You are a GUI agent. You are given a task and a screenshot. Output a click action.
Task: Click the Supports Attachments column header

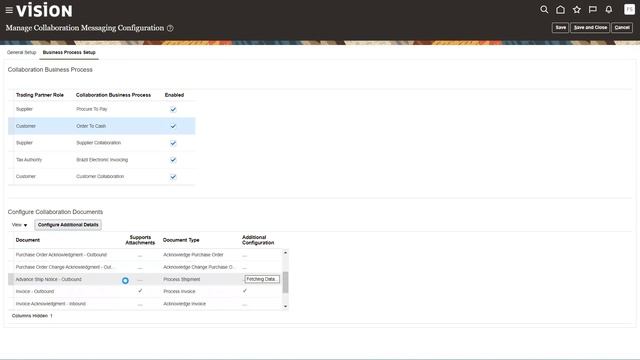140,240
